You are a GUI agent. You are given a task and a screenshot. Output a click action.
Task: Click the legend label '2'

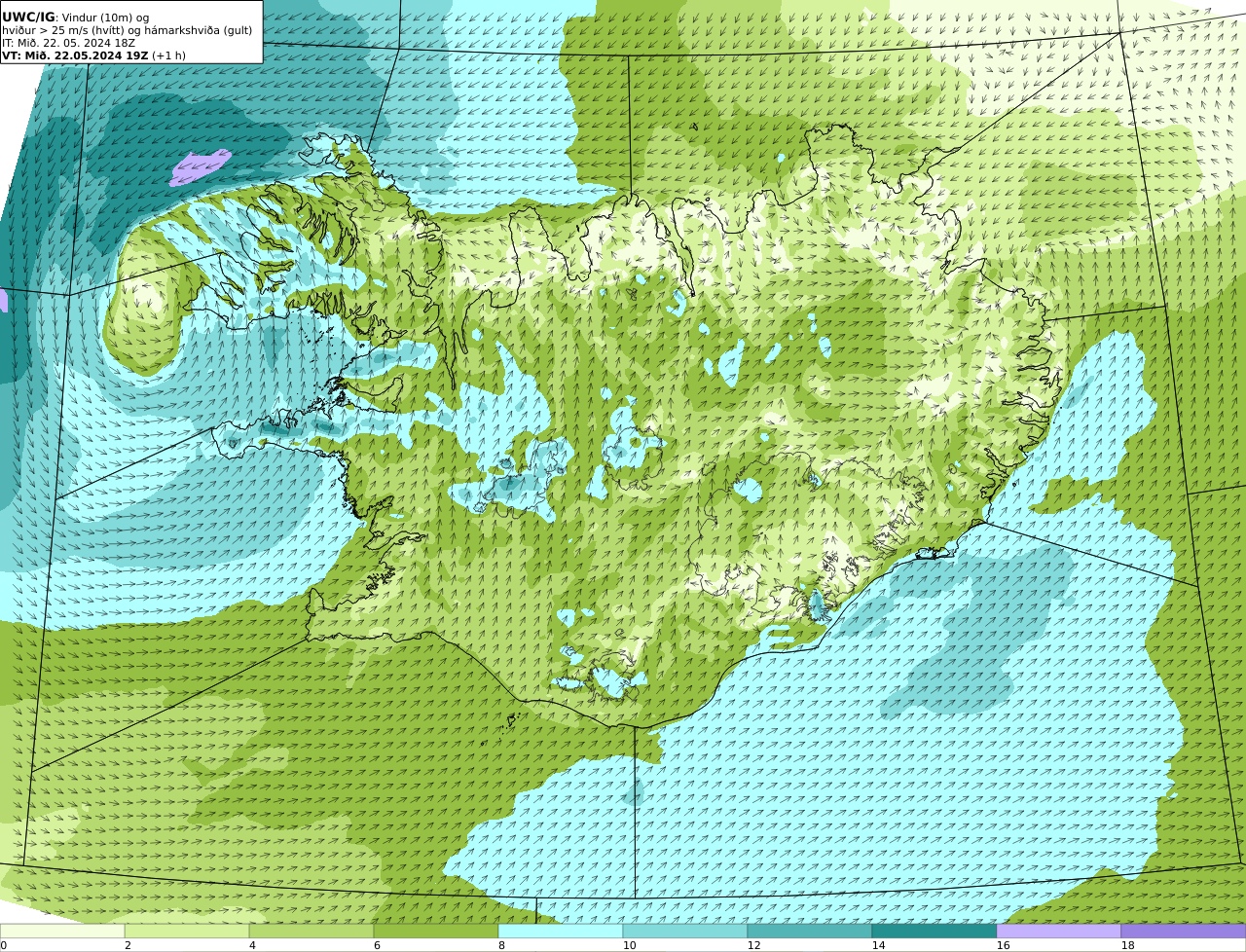tap(128, 945)
